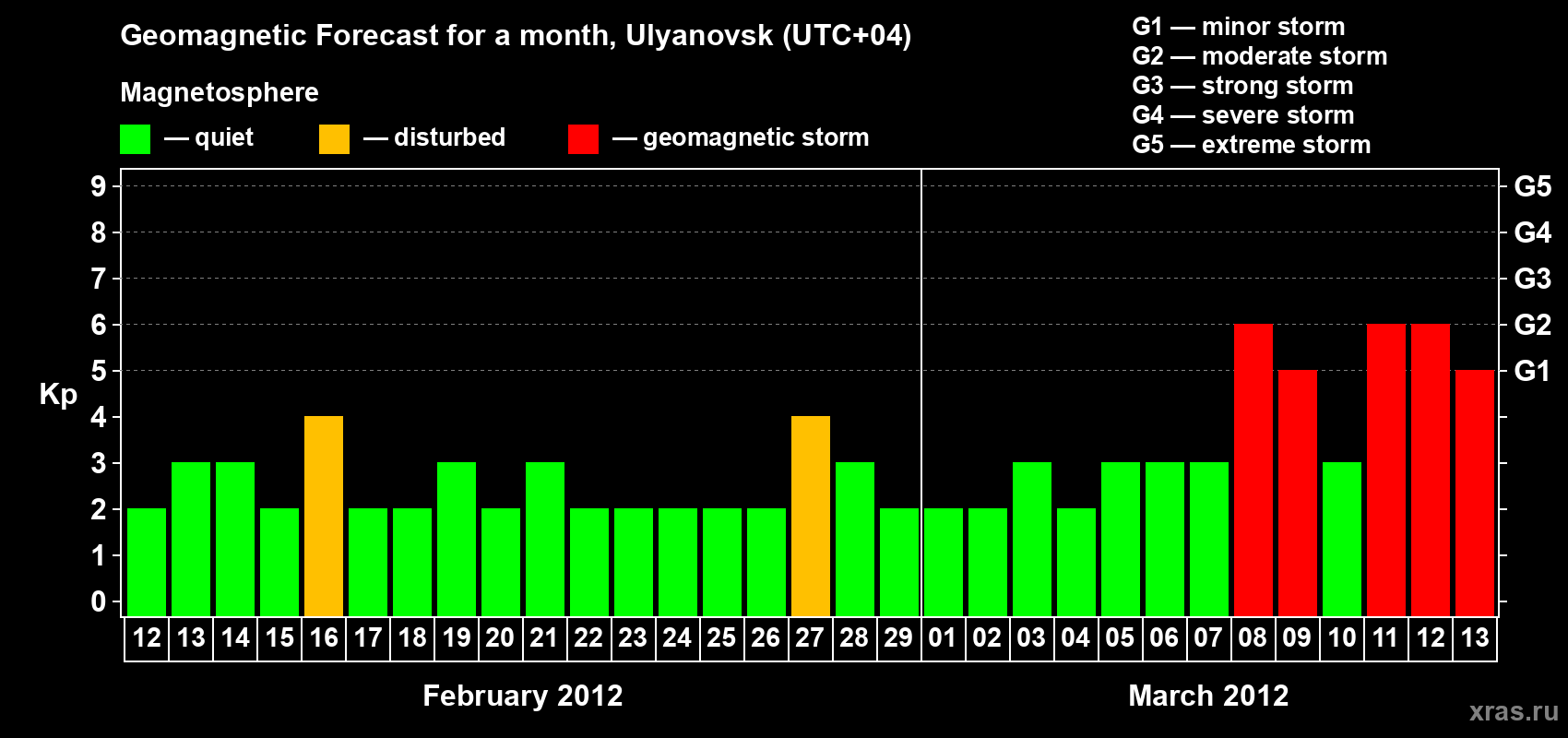Click the date cell 10 under March
The width and height of the screenshot is (1568, 738).
(1342, 638)
